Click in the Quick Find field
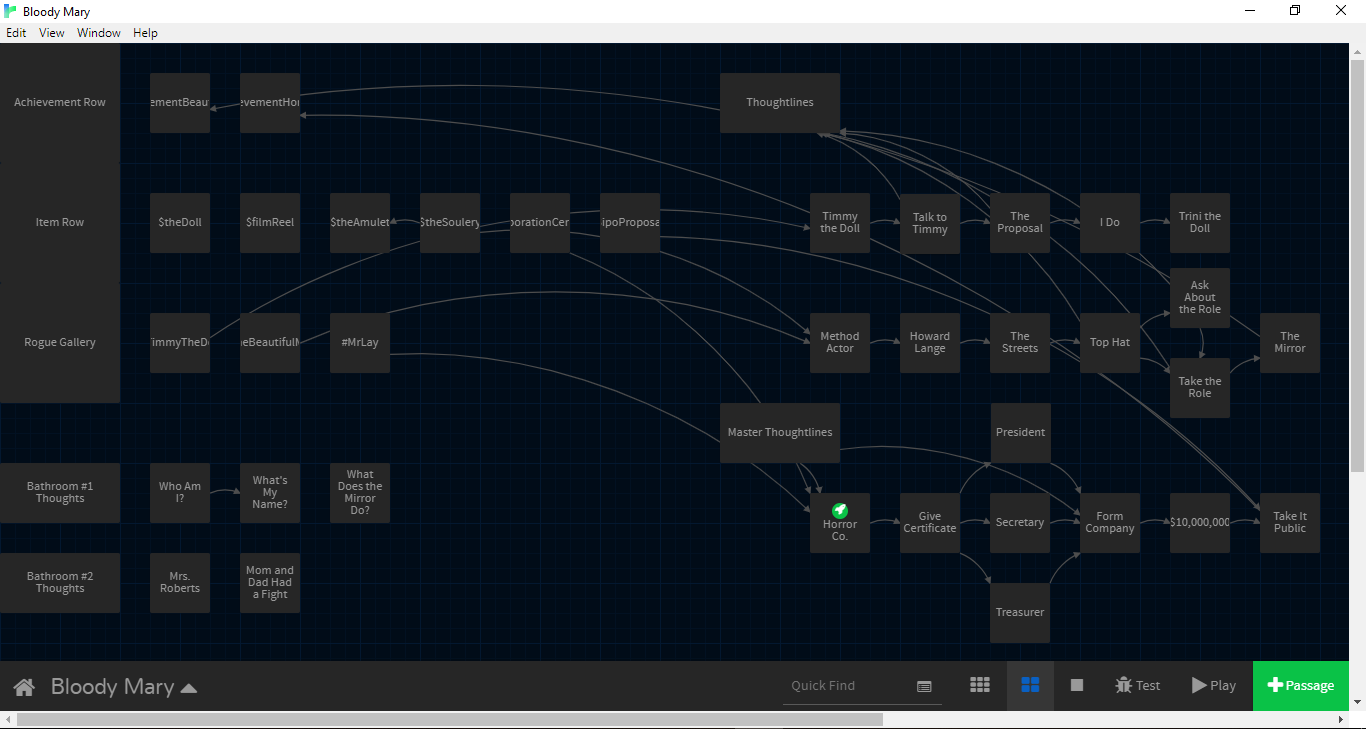The image size is (1366, 729). 845,686
